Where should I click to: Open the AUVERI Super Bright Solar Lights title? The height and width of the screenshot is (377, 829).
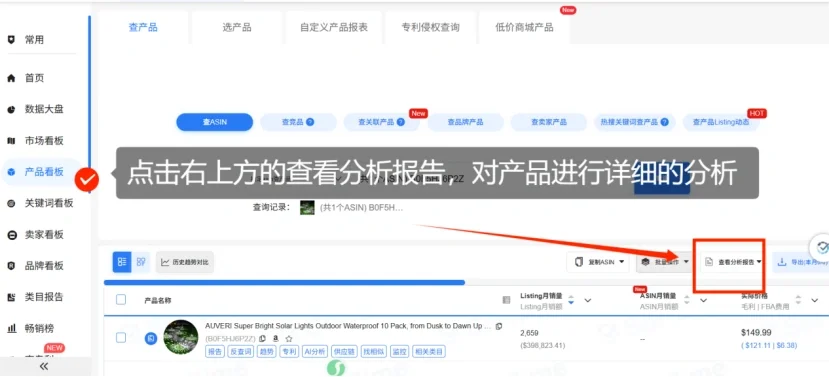click(348, 326)
